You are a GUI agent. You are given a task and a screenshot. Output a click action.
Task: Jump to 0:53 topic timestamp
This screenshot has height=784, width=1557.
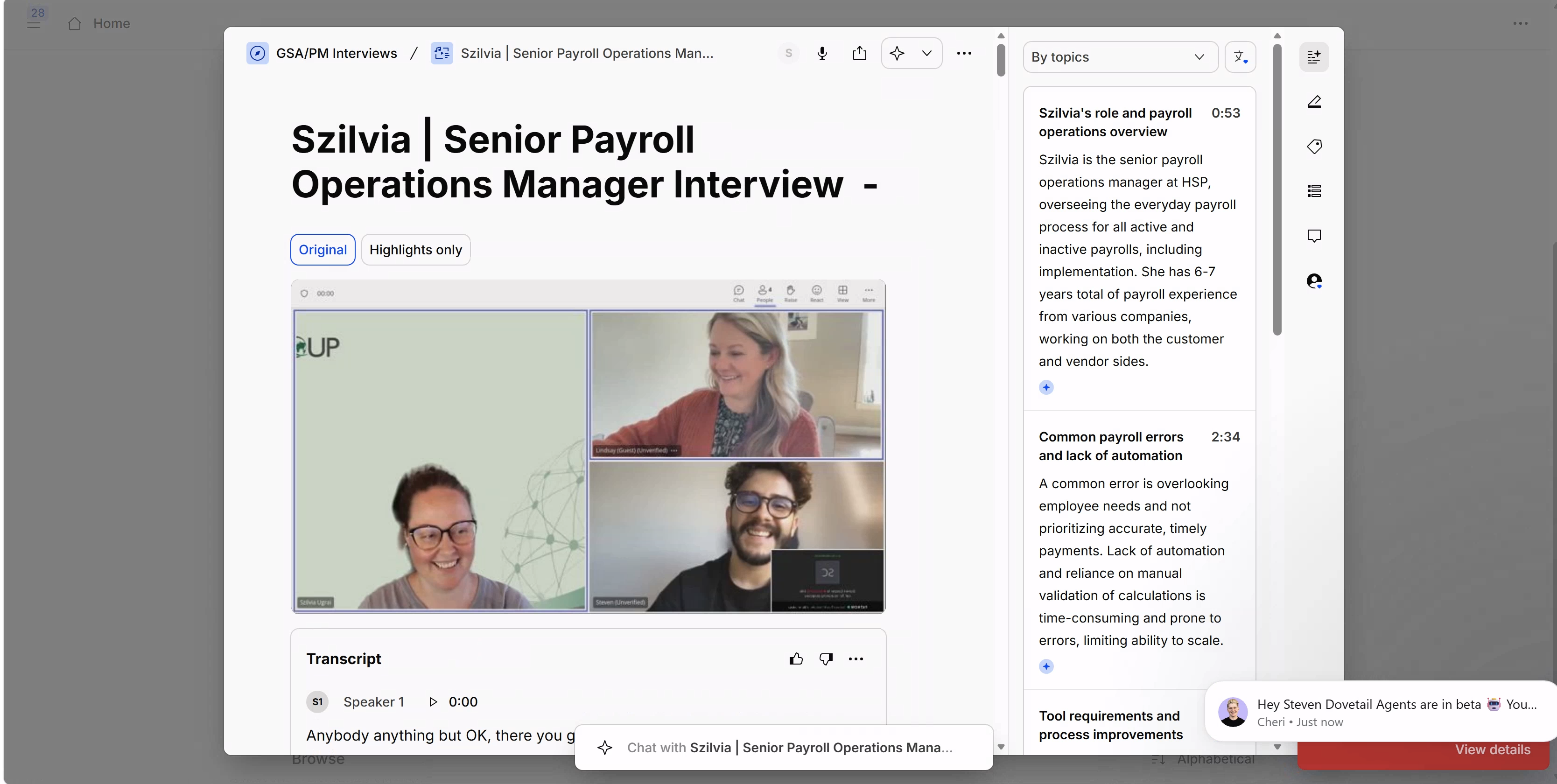pos(1225,113)
